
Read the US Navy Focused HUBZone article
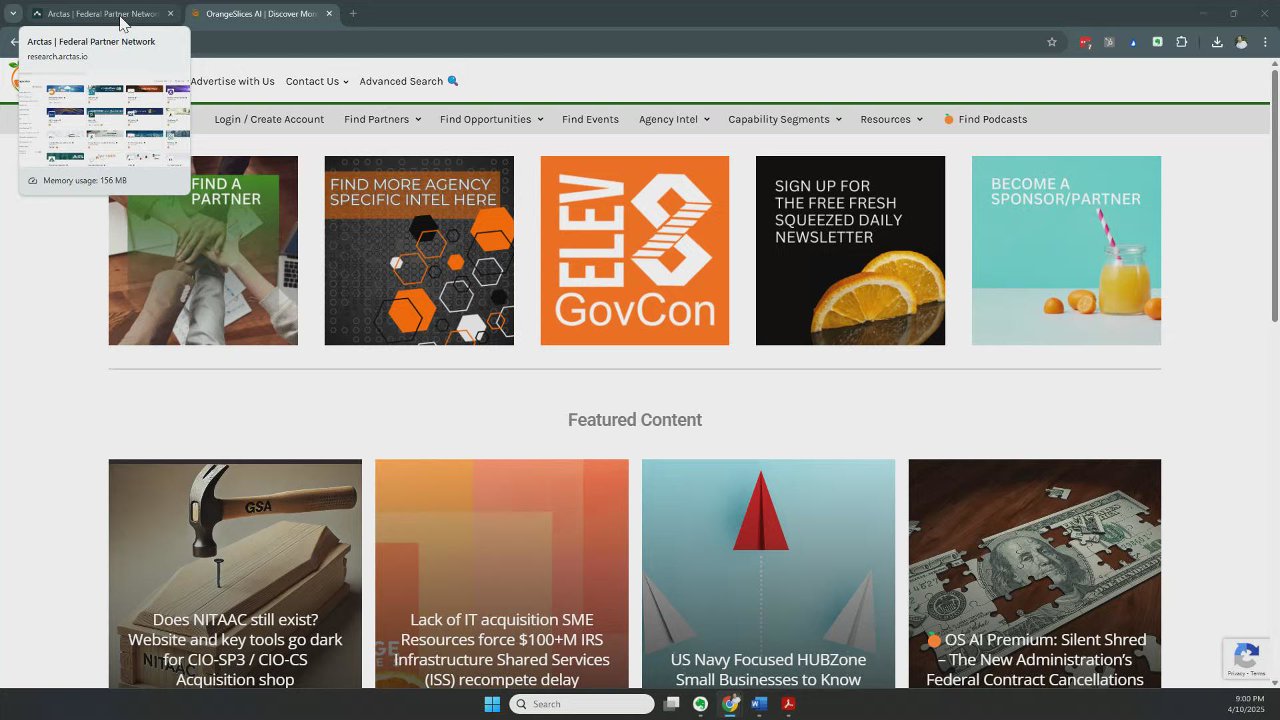pos(768,574)
